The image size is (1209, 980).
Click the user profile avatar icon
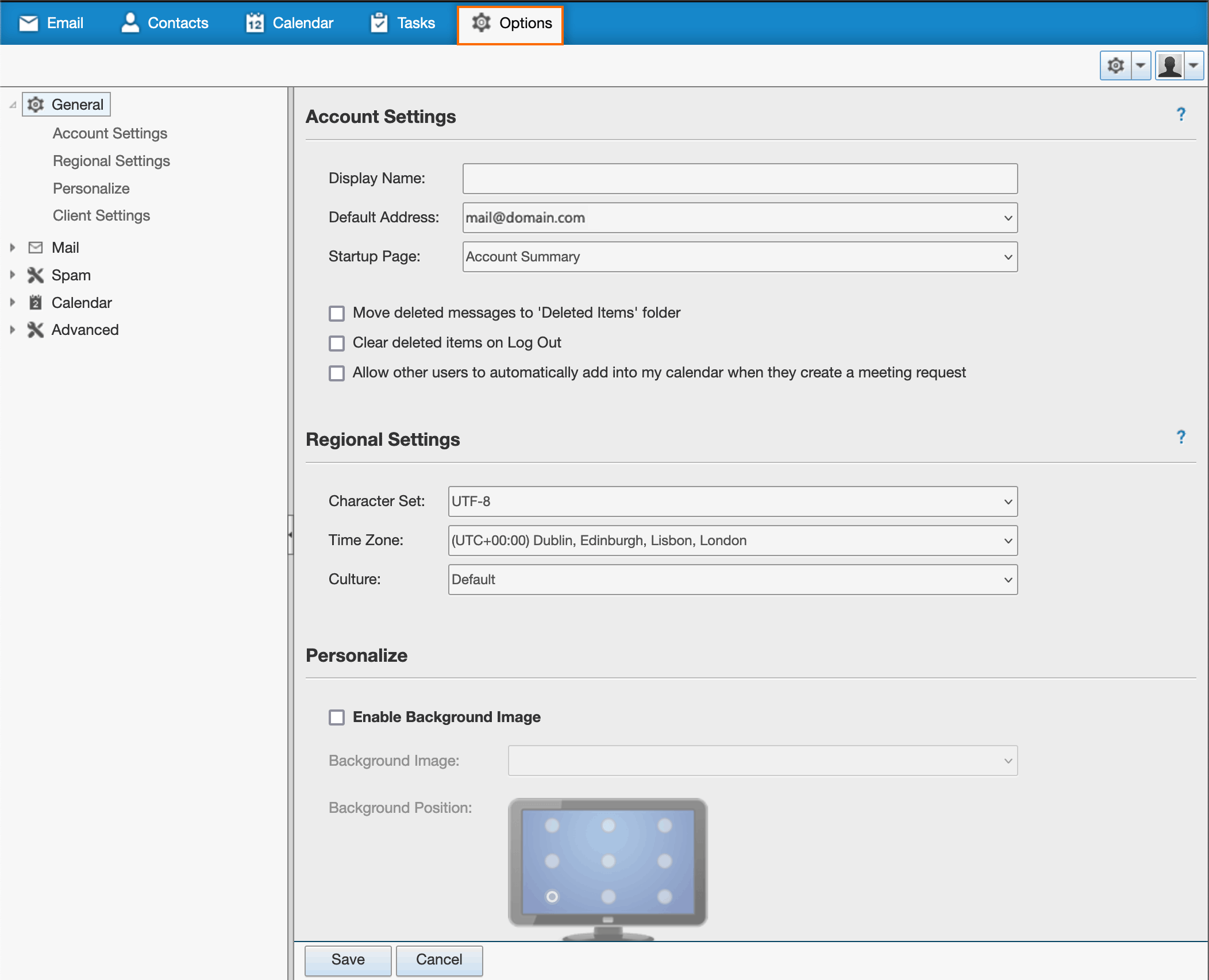[x=1170, y=66]
